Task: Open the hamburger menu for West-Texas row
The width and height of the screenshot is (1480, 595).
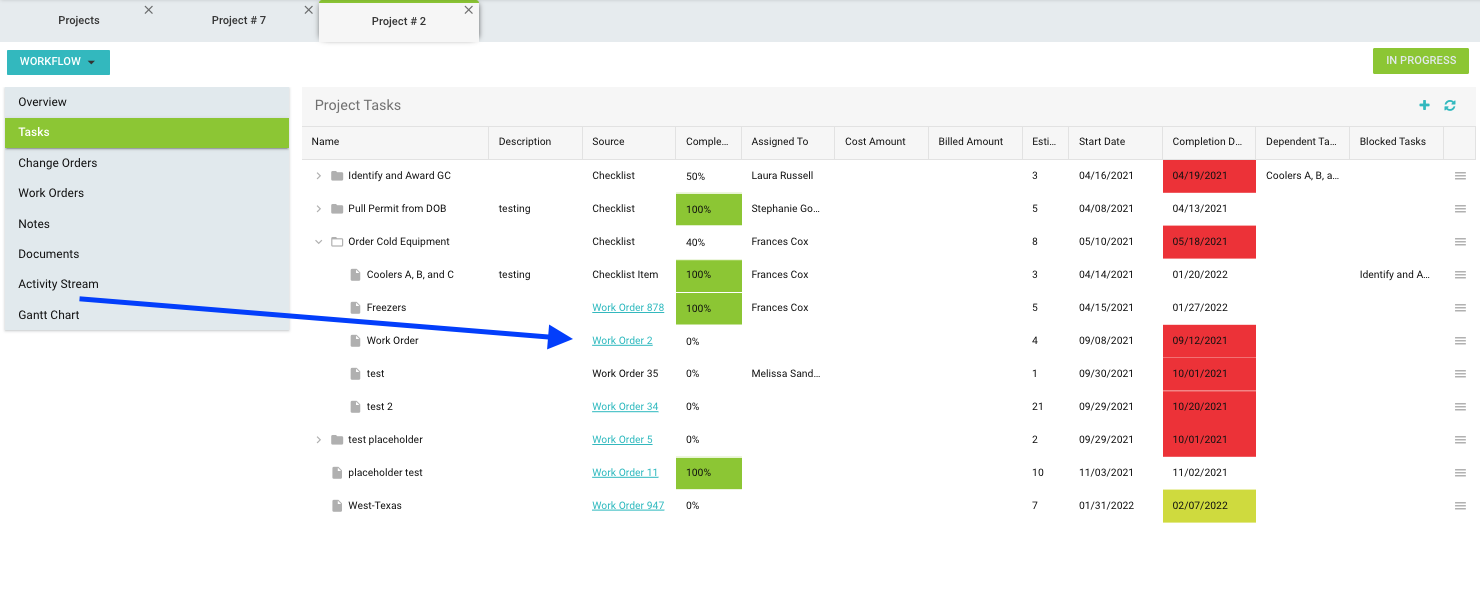Action: [x=1460, y=506]
